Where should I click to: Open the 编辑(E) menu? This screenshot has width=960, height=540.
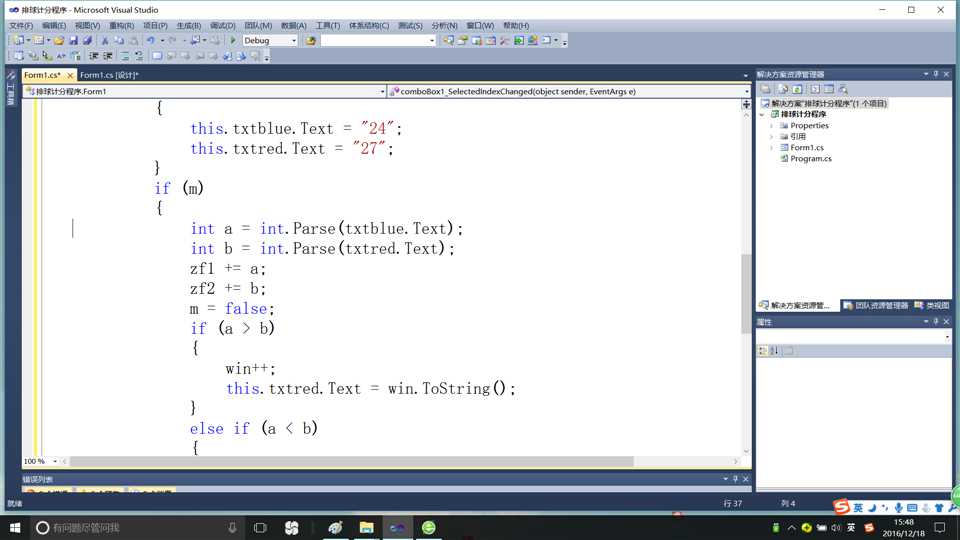(x=54, y=26)
